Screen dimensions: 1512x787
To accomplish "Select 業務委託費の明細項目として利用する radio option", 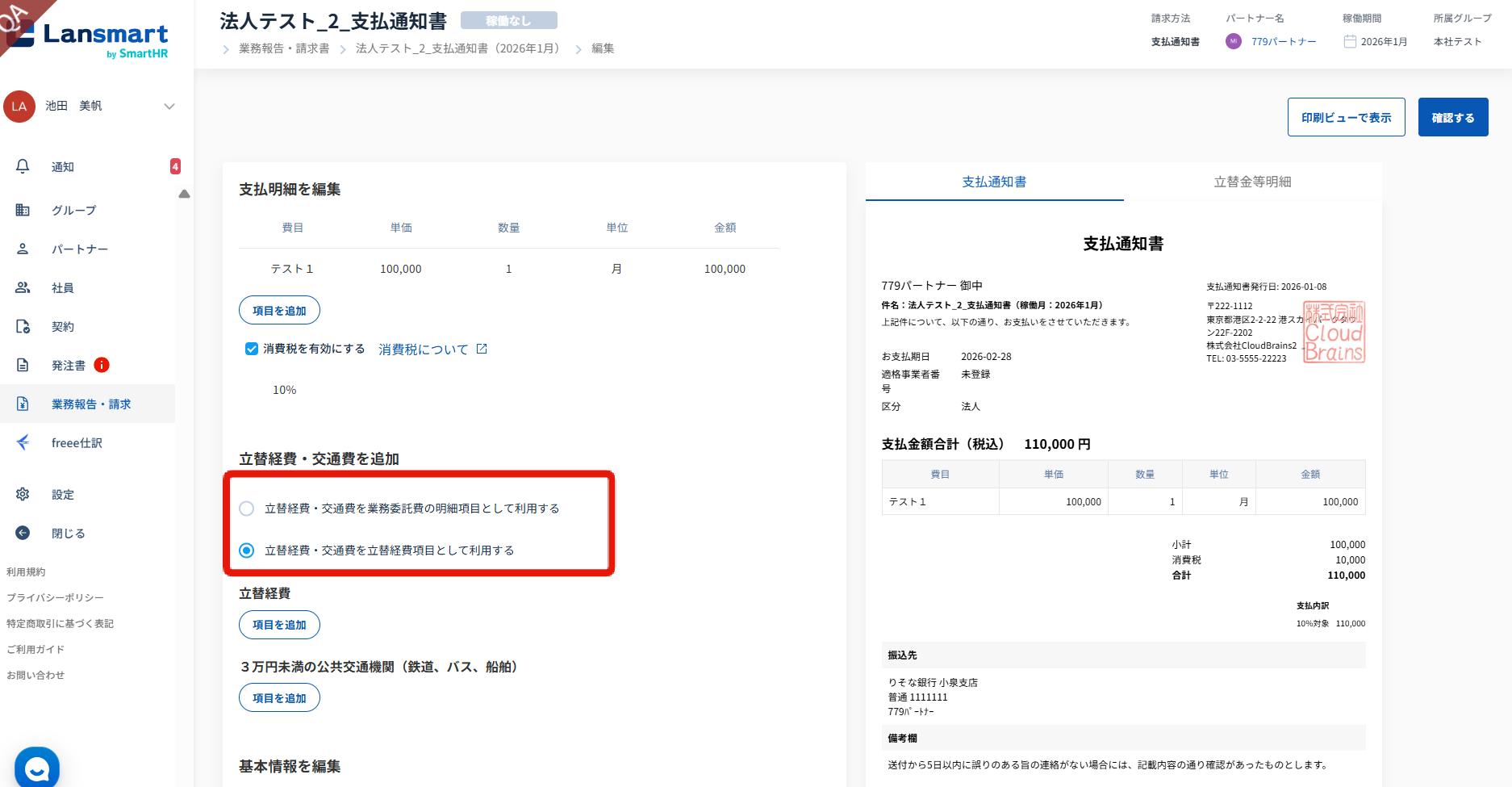I will click(x=247, y=509).
